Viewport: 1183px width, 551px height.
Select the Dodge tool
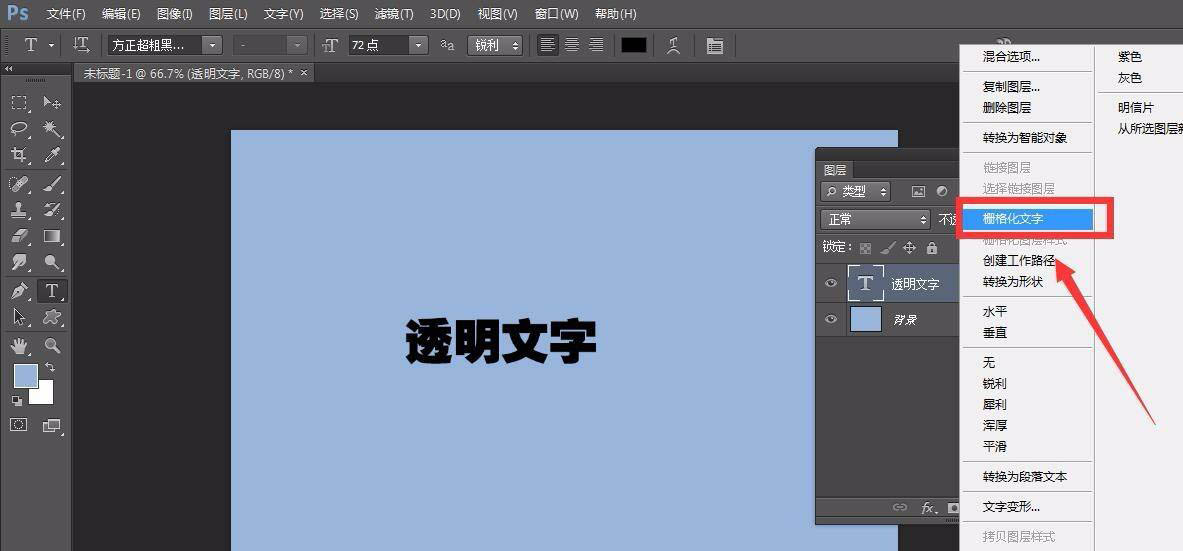click(52, 263)
